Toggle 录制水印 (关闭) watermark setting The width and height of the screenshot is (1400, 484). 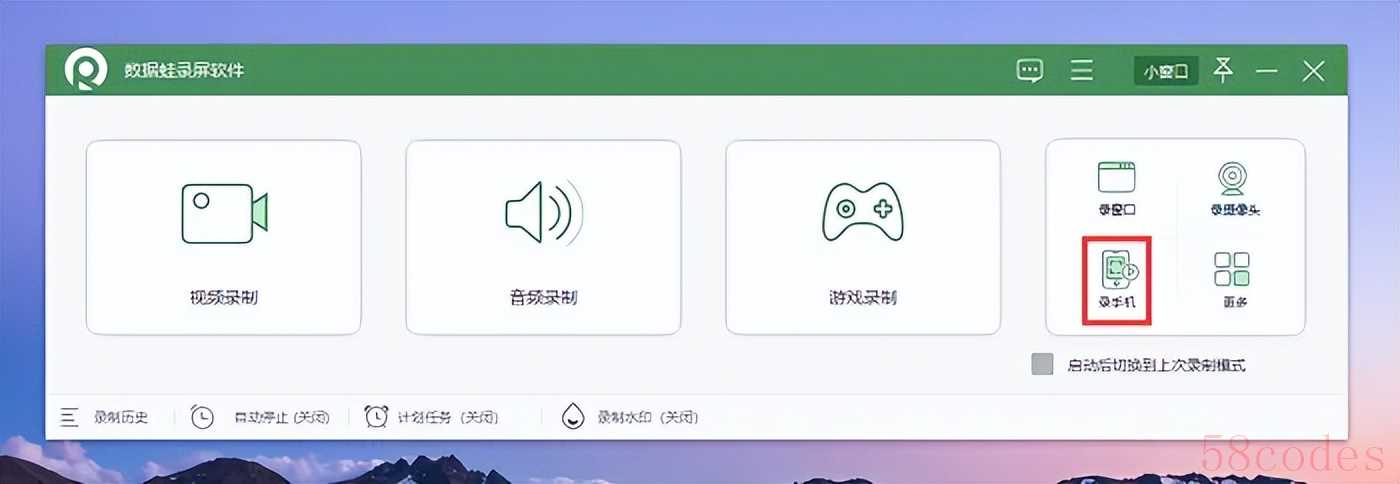629,417
